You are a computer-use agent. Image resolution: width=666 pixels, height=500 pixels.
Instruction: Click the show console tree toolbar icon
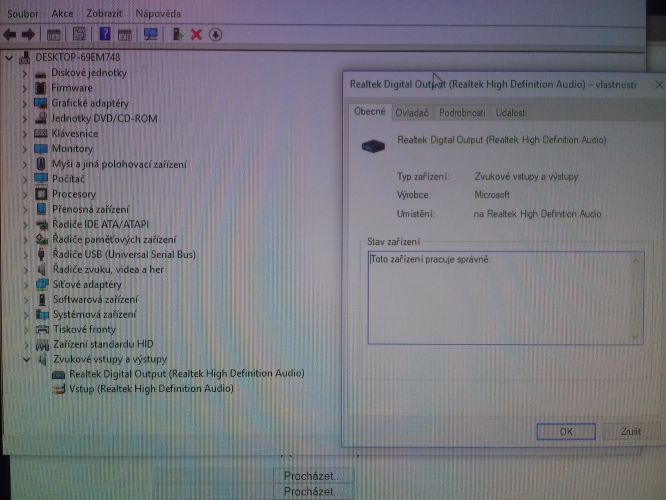coord(54,35)
